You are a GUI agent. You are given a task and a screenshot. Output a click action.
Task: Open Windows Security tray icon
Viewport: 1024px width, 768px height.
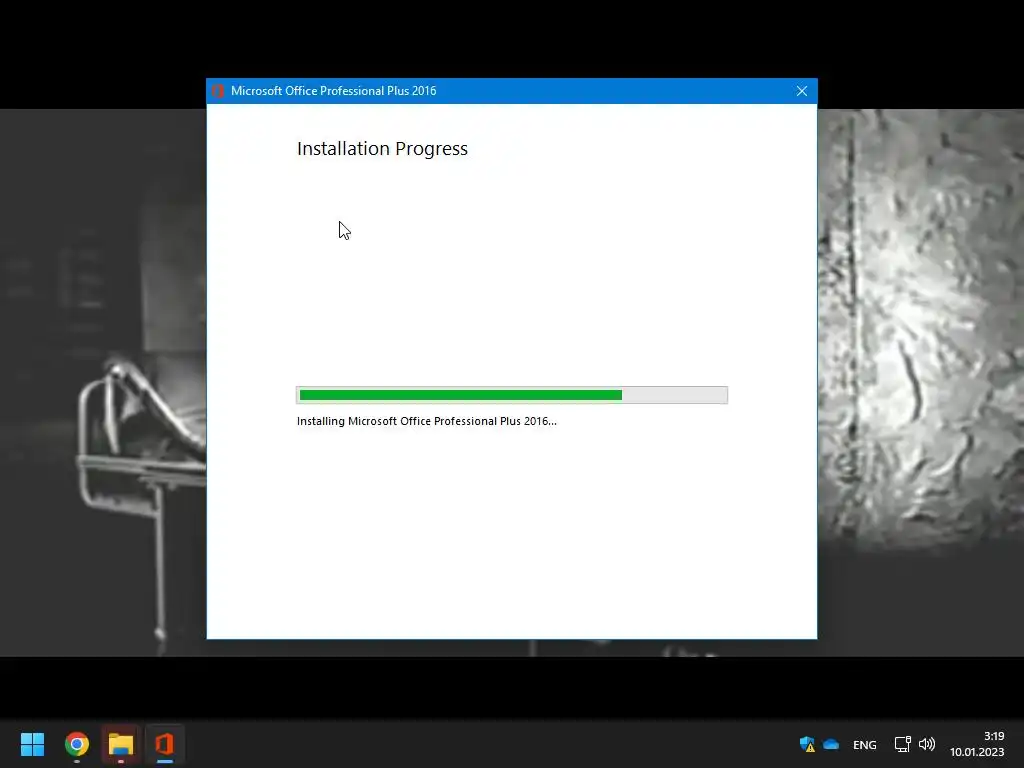click(x=807, y=744)
